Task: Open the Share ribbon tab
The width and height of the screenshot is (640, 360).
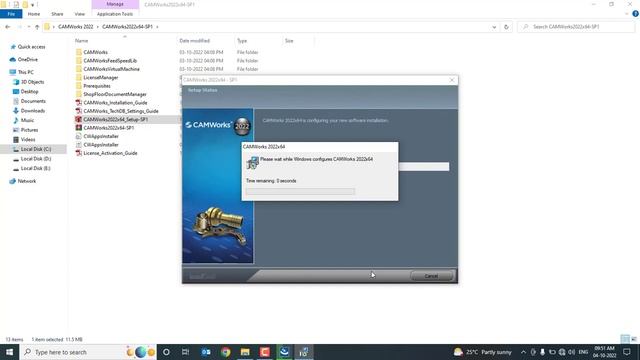Action: click(57, 14)
